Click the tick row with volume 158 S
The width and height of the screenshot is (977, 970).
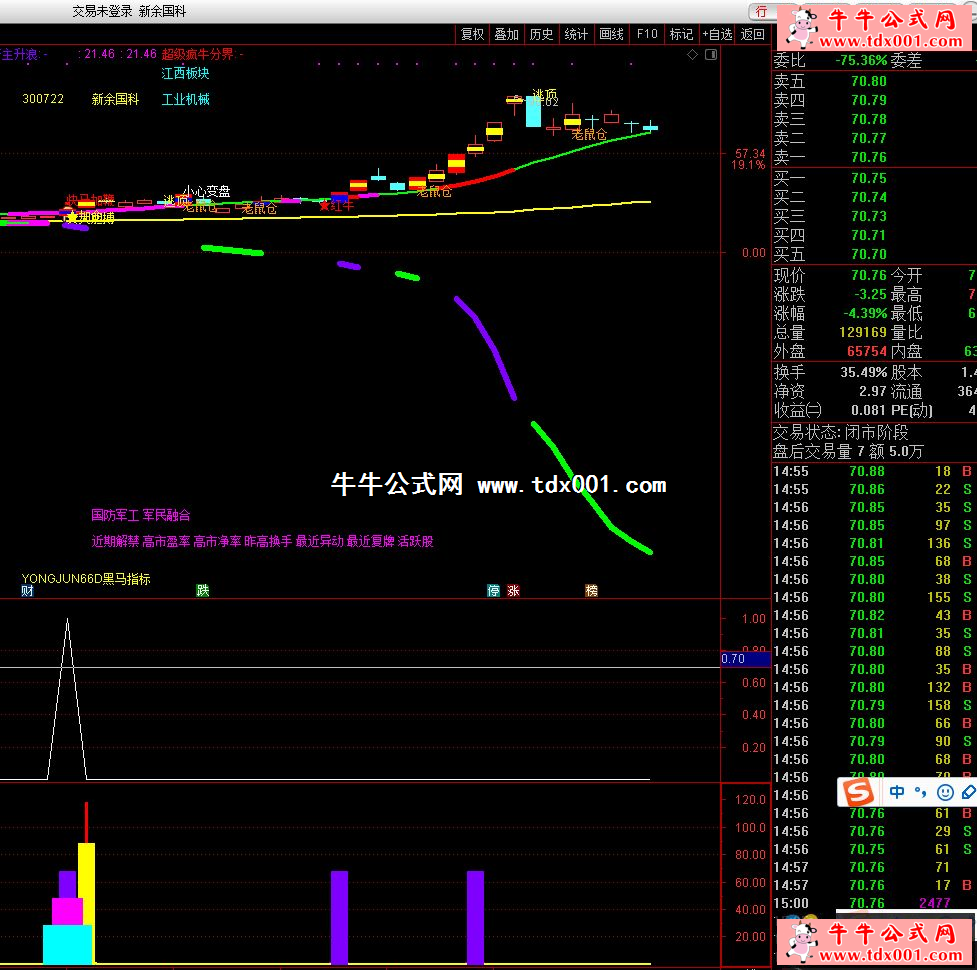click(x=872, y=705)
